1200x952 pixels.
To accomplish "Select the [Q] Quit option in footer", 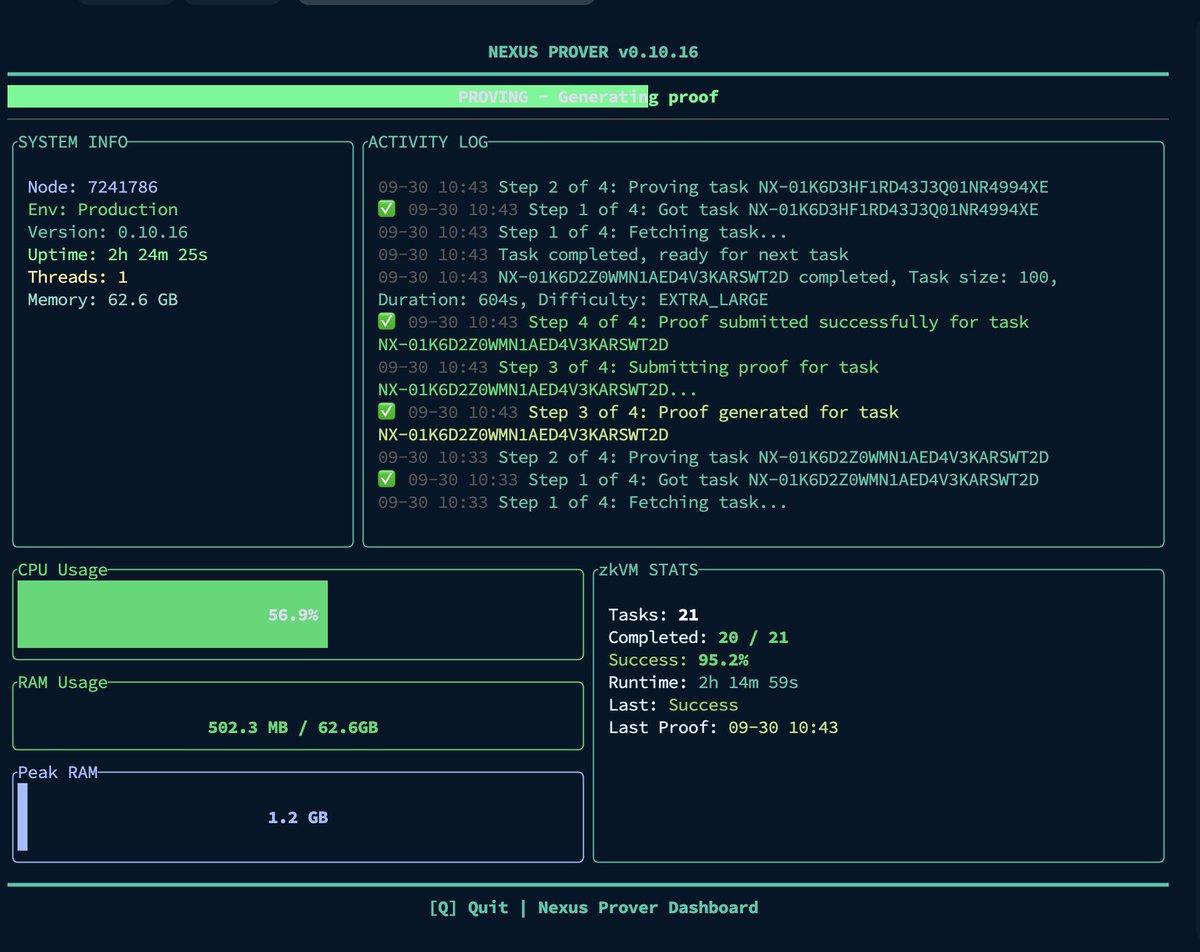I will [468, 908].
